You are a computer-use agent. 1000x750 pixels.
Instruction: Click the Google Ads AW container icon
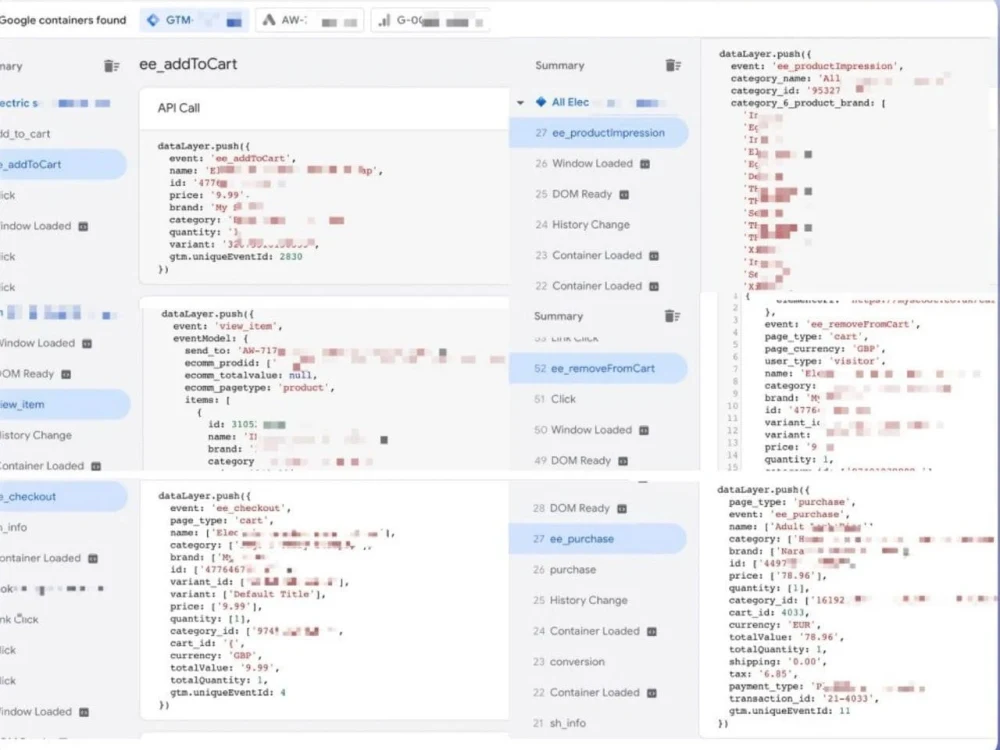coord(269,20)
